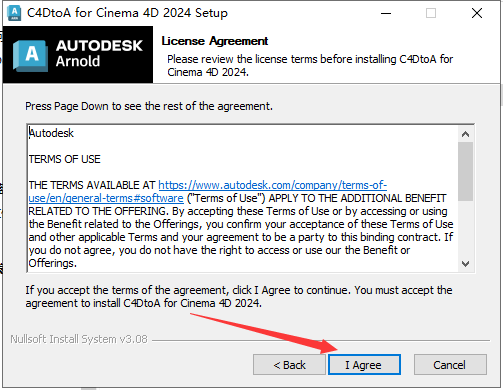Click the "C4DtoA for Cinema 4D 2024 Setup" title text

127,13
